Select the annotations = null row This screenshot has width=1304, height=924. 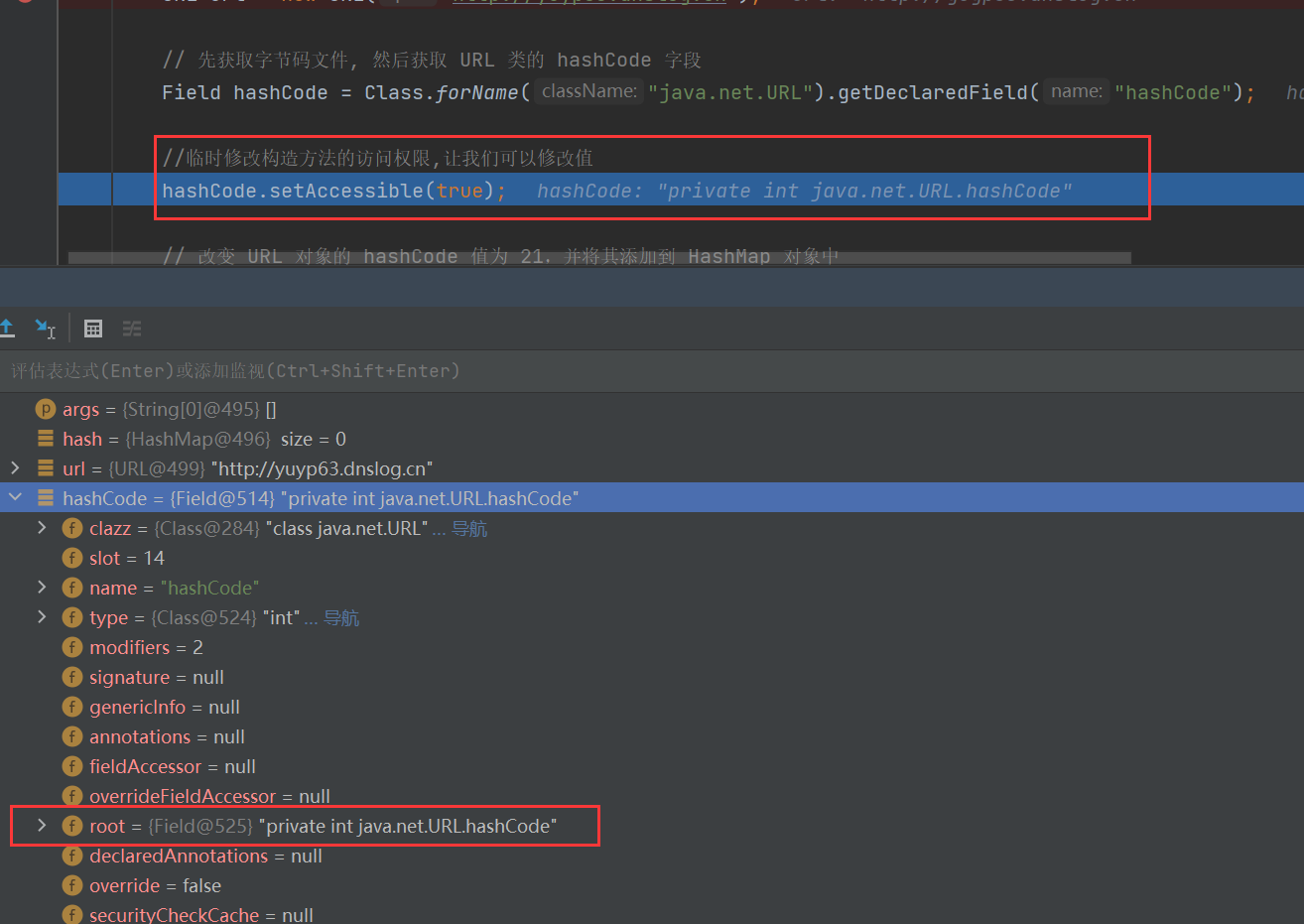652,736
